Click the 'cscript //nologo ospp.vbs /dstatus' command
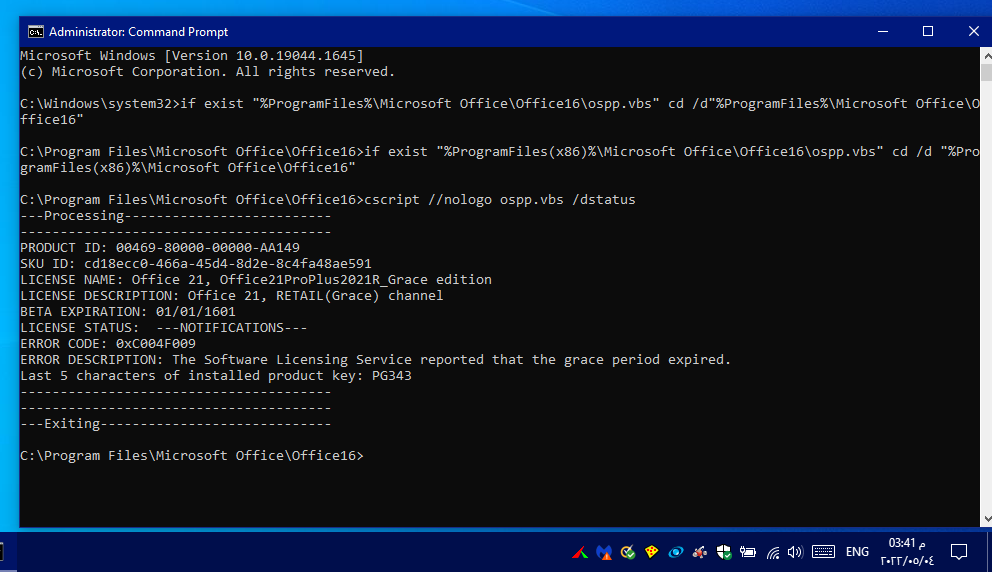Viewport: 992px width, 572px height. (x=500, y=199)
